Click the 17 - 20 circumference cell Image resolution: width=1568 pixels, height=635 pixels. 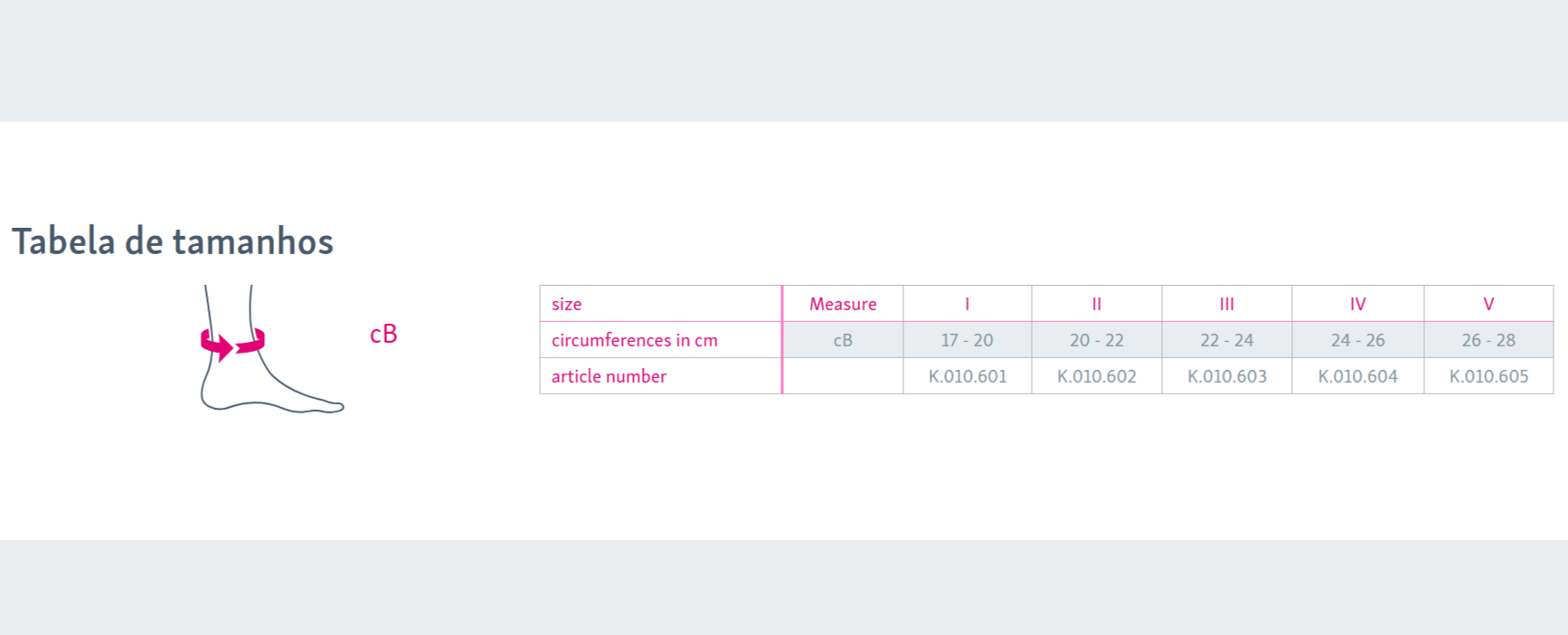(968, 340)
